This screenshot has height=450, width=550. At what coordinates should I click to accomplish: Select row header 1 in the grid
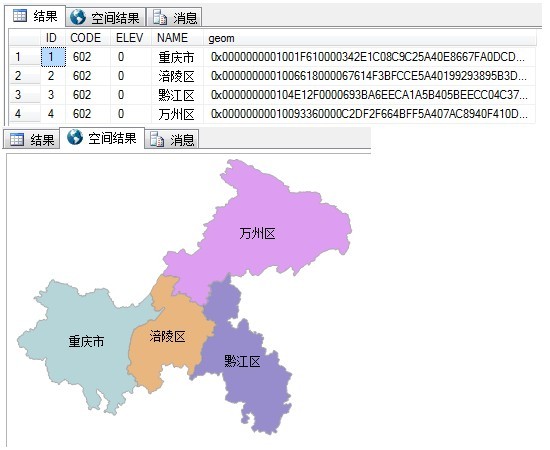[x=25, y=56]
